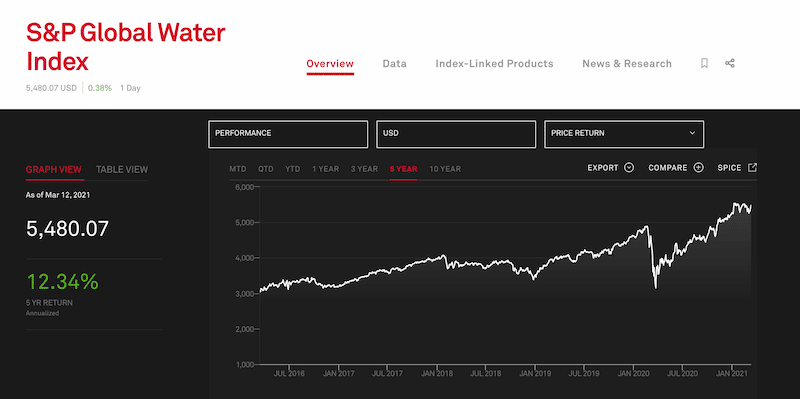Open the USD currency selector
The height and width of the screenshot is (399, 800).
[x=456, y=134]
